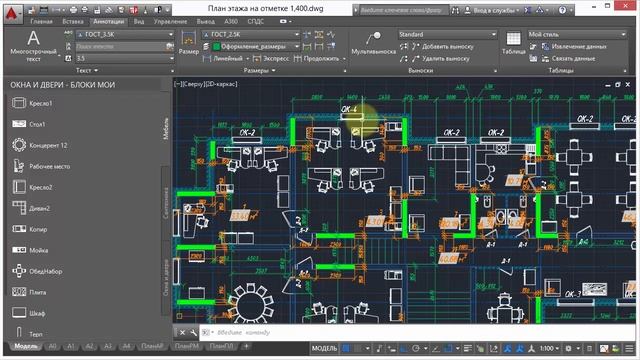Toggle МОДЕЛЬ space button in status bar
This screenshot has height=360, width=640.
tap(324, 348)
